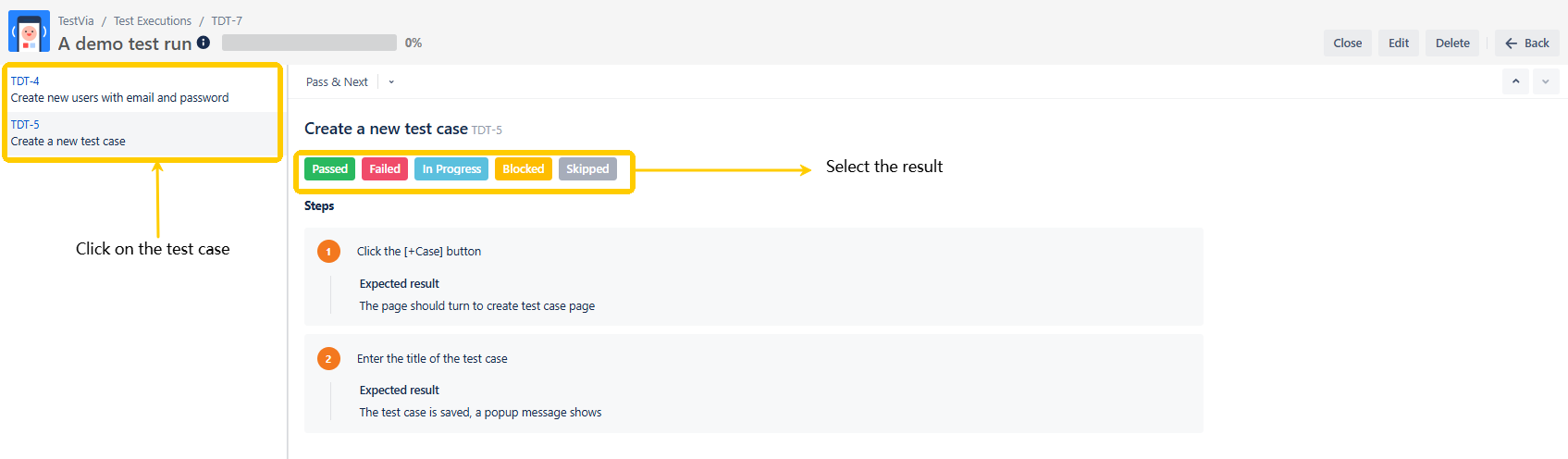This screenshot has width=1568, height=459.
Task: Click the TestVia app logo icon
Action: [x=29, y=32]
